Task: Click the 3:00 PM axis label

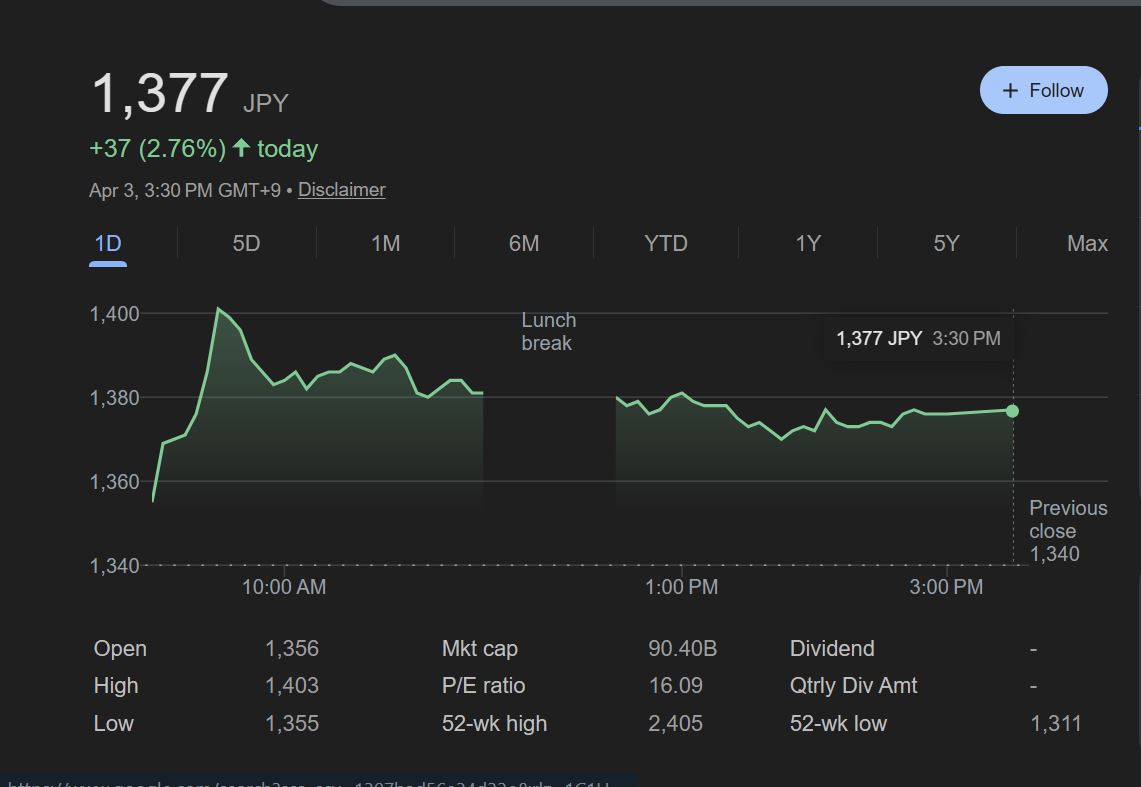Action: tap(946, 587)
